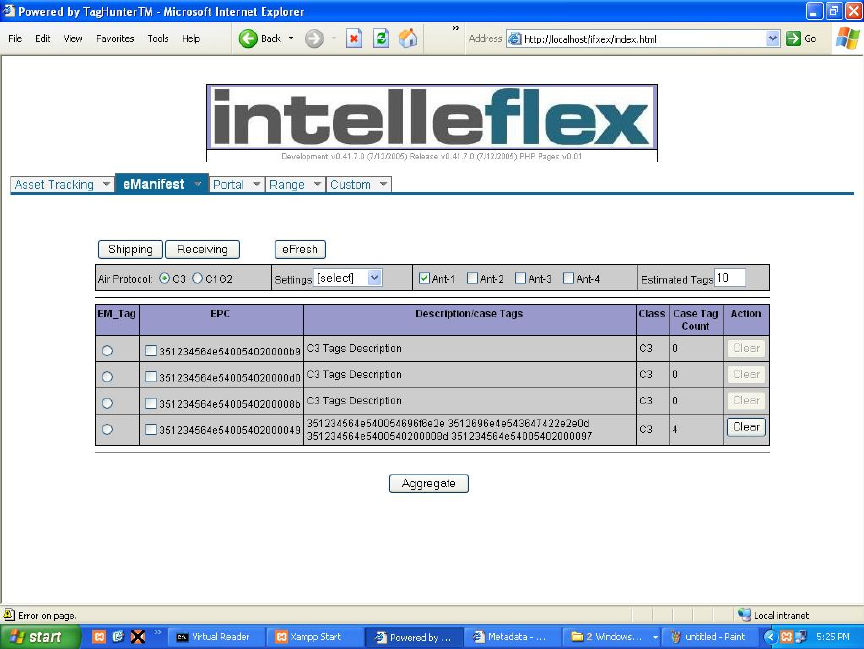Check the Ant-3 checkbox
The height and width of the screenshot is (649, 864).
[520, 278]
